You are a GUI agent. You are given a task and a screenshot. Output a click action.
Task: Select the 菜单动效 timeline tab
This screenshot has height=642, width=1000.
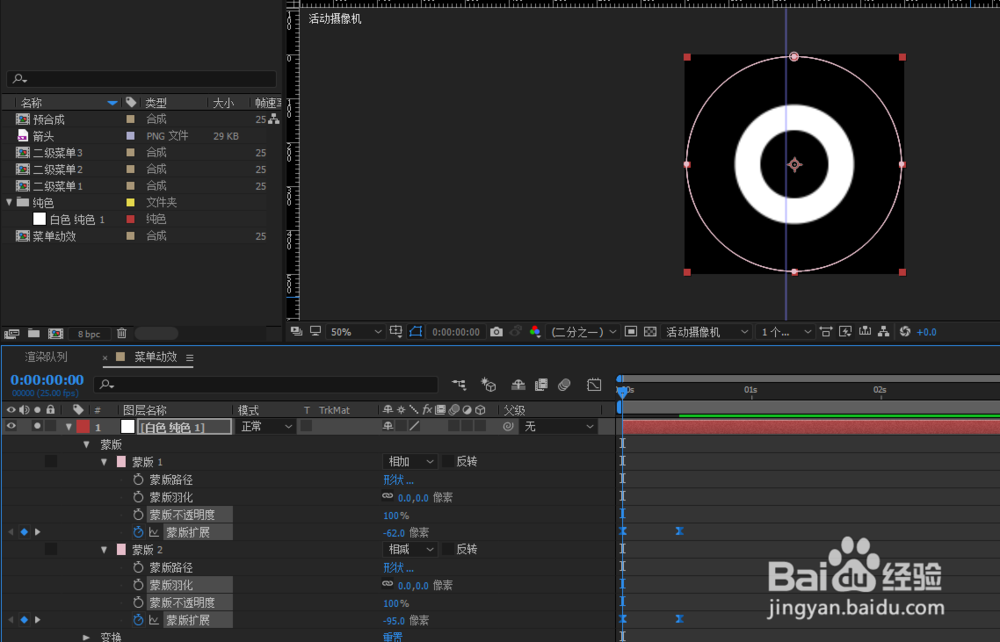[x=156, y=357]
